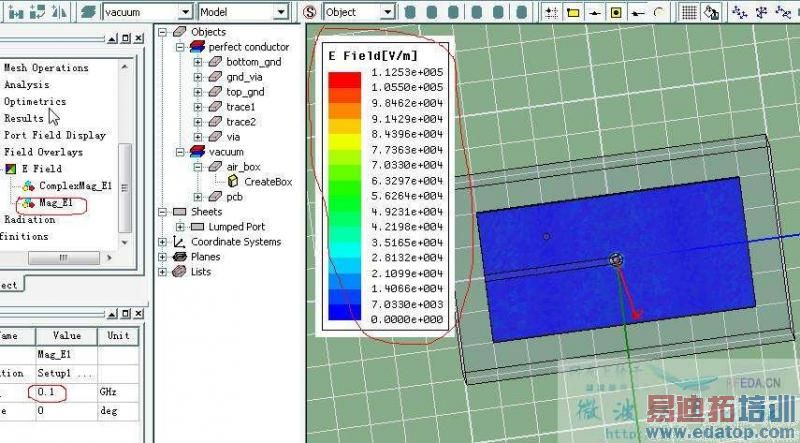Collapse the air_box node

click(x=198, y=167)
